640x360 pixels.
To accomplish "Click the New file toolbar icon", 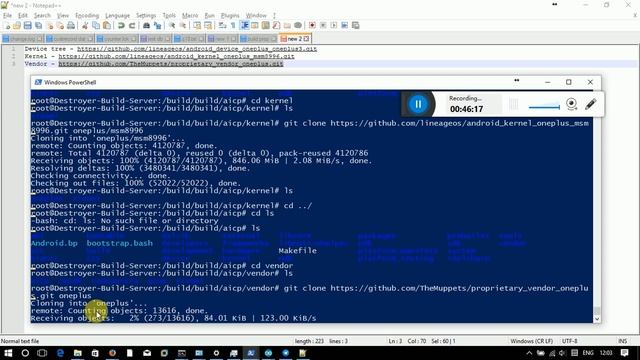I will (x=7, y=25).
